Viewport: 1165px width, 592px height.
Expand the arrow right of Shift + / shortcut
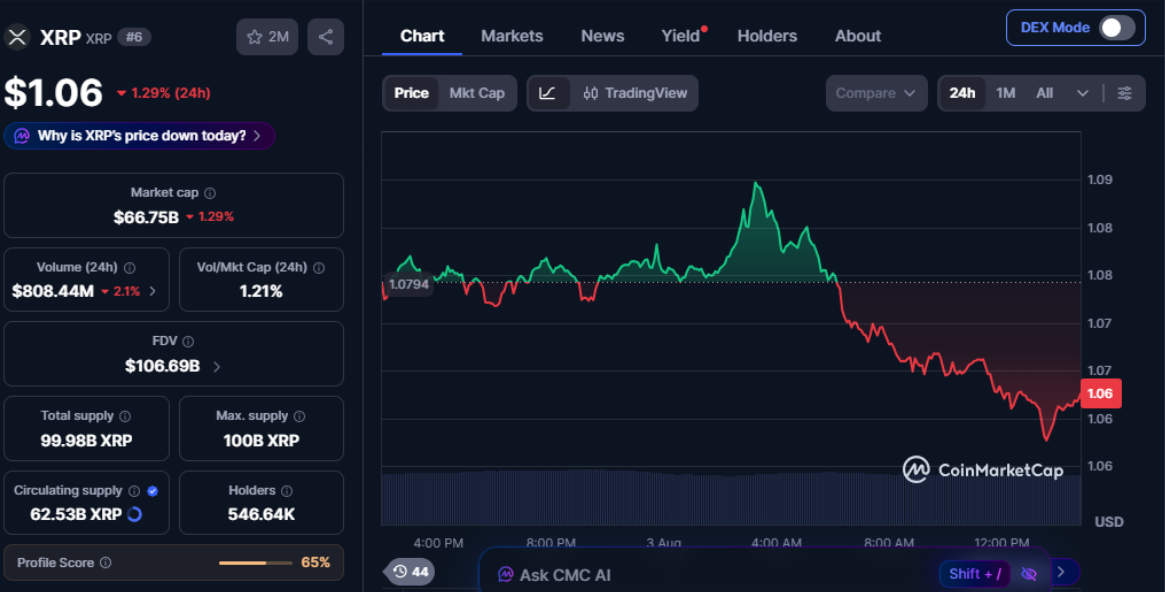[1061, 571]
